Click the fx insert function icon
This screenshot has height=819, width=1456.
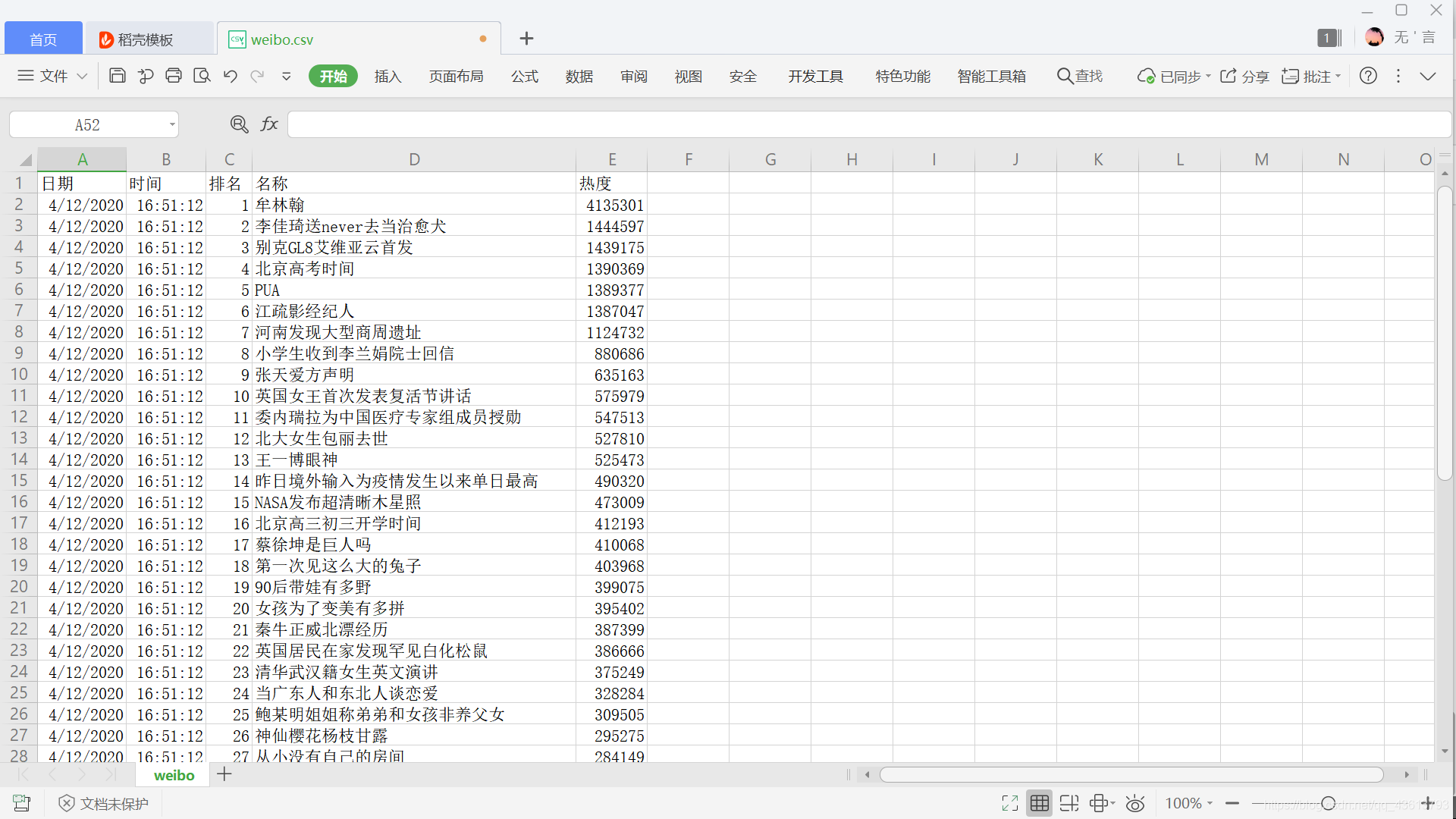(x=269, y=124)
